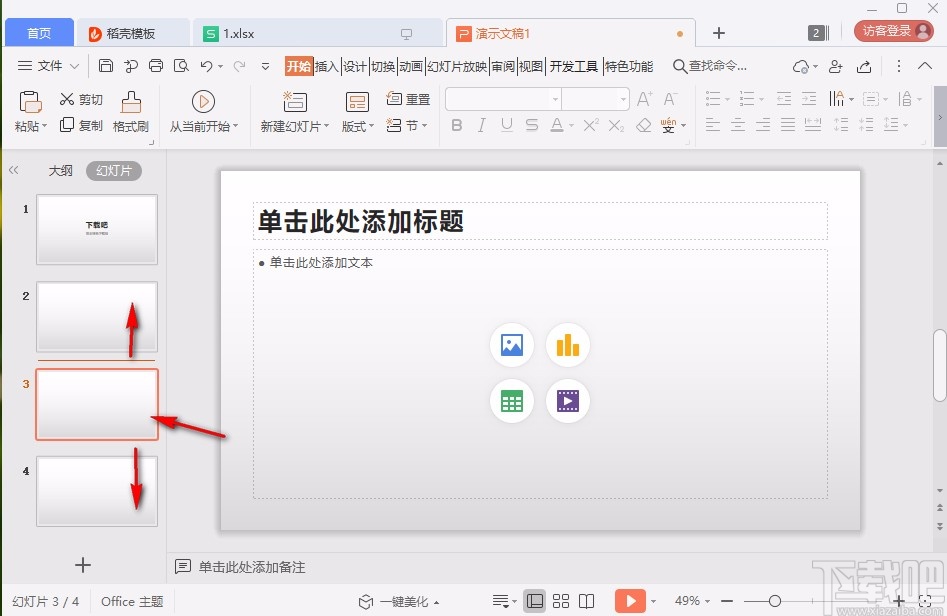Switch to the 1.xlsx document tab
The width and height of the screenshot is (947, 616).
click(238, 32)
